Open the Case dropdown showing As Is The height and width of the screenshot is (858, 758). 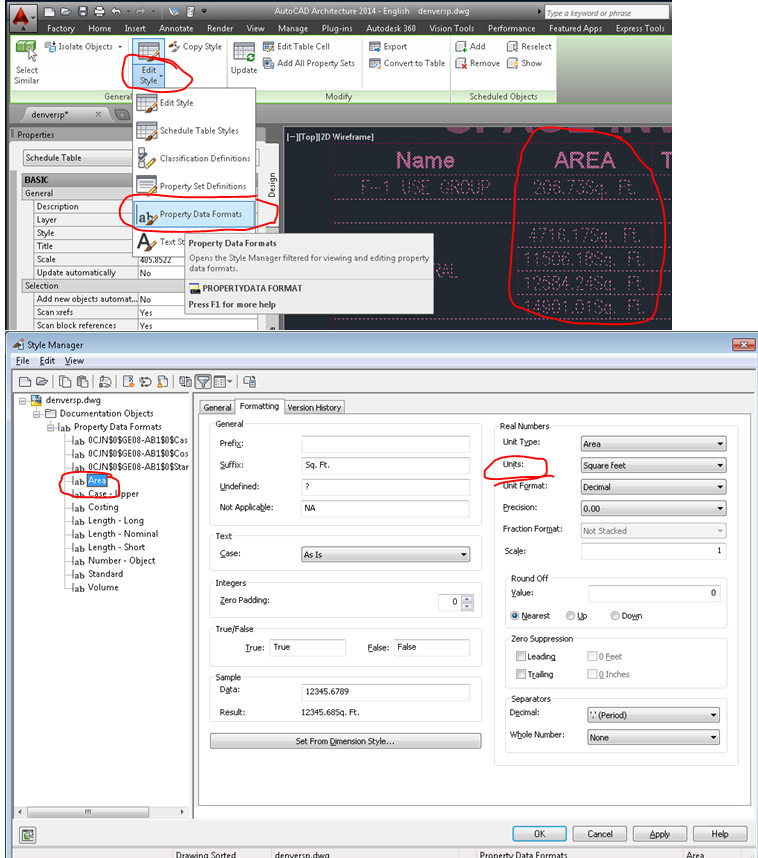[385, 554]
